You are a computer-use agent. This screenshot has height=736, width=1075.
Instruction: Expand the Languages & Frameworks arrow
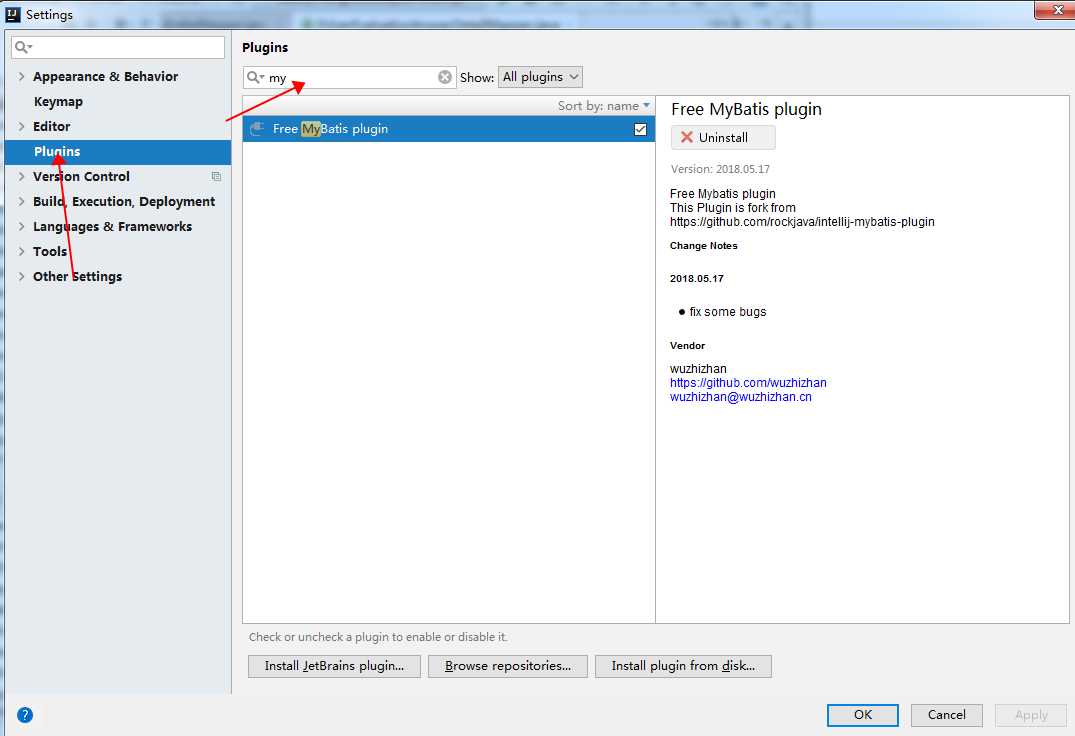tap(21, 226)
